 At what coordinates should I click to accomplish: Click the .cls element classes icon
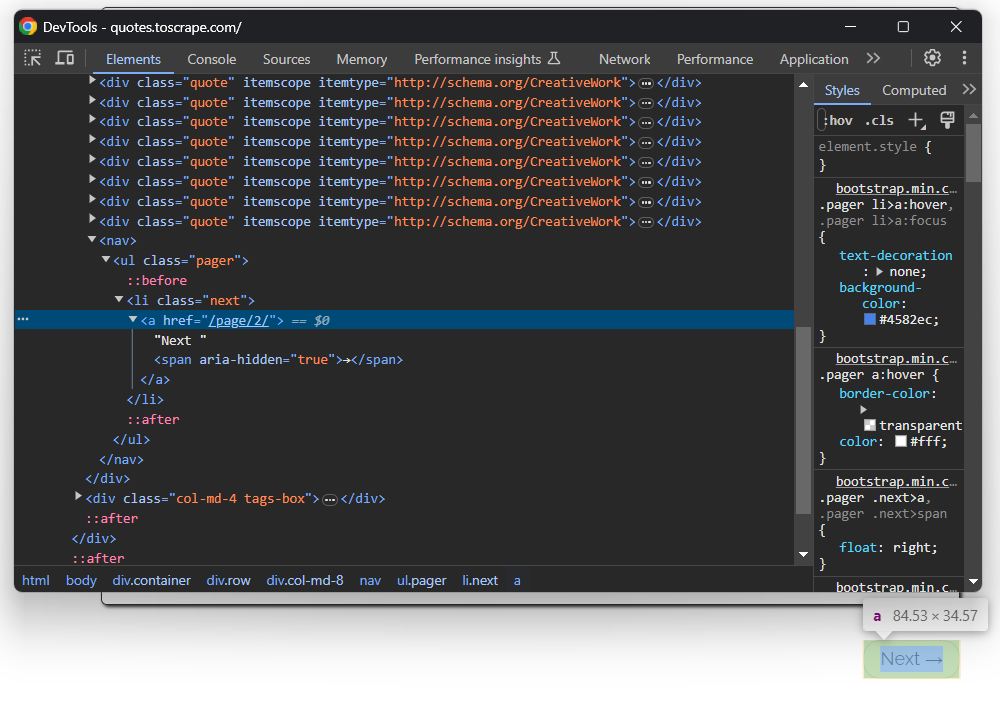879,119
